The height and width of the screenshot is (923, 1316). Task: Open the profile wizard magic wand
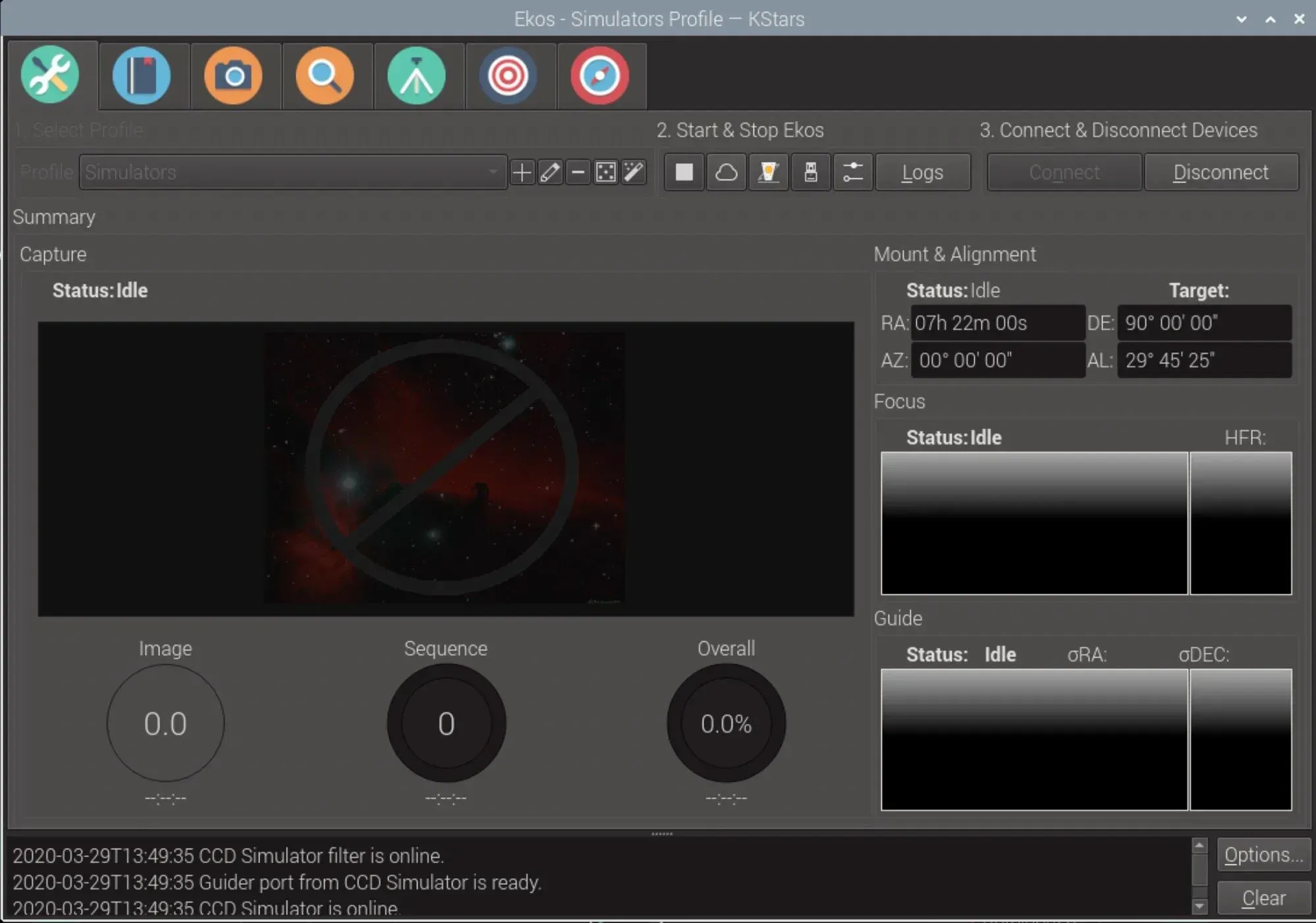click(633, 172)
